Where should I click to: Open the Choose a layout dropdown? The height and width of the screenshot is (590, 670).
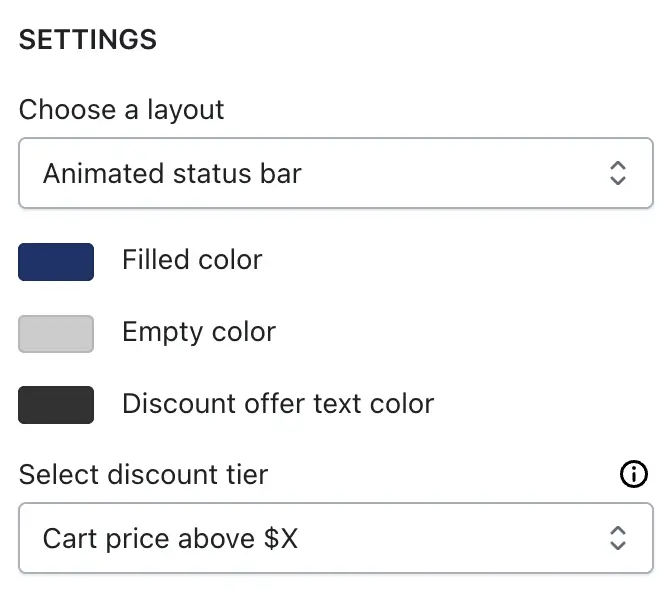point(336,173)
